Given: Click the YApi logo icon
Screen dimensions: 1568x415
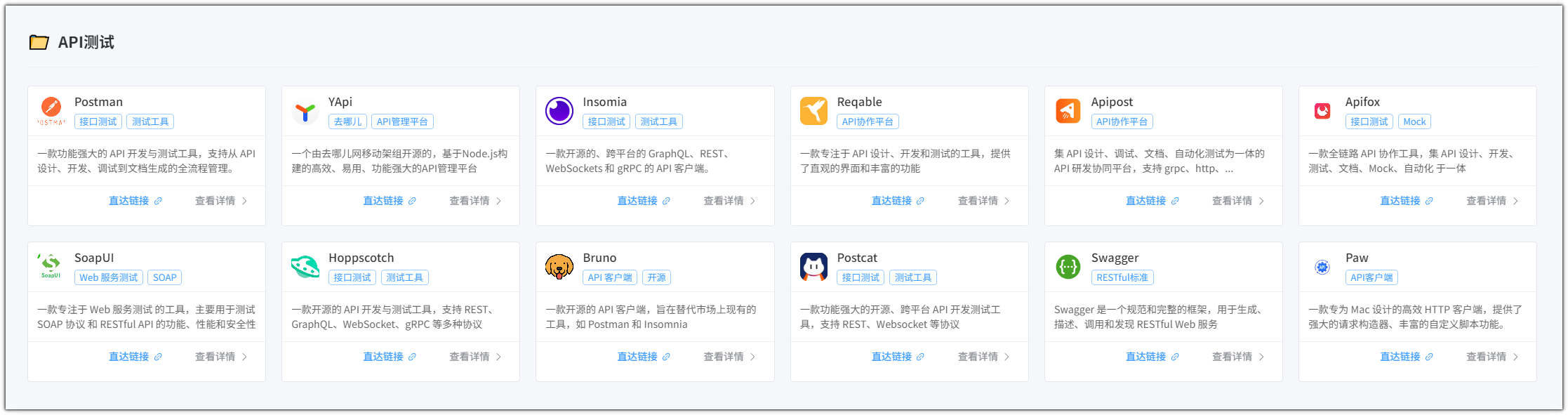Looking at the screenshot, I should click(305, 111).
